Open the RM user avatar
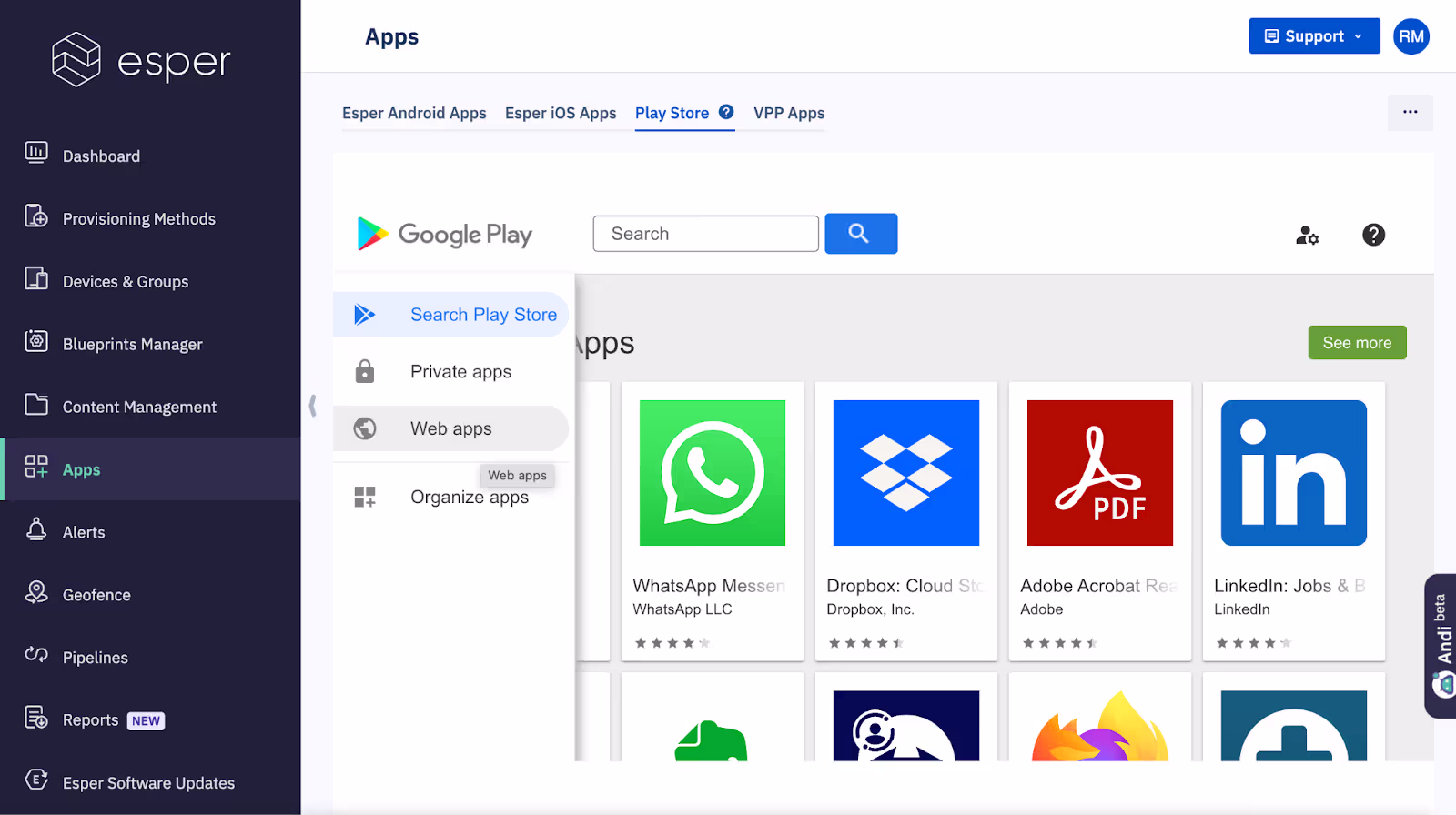This screenshot has width=1456, height=815. tap(1411, 36)
